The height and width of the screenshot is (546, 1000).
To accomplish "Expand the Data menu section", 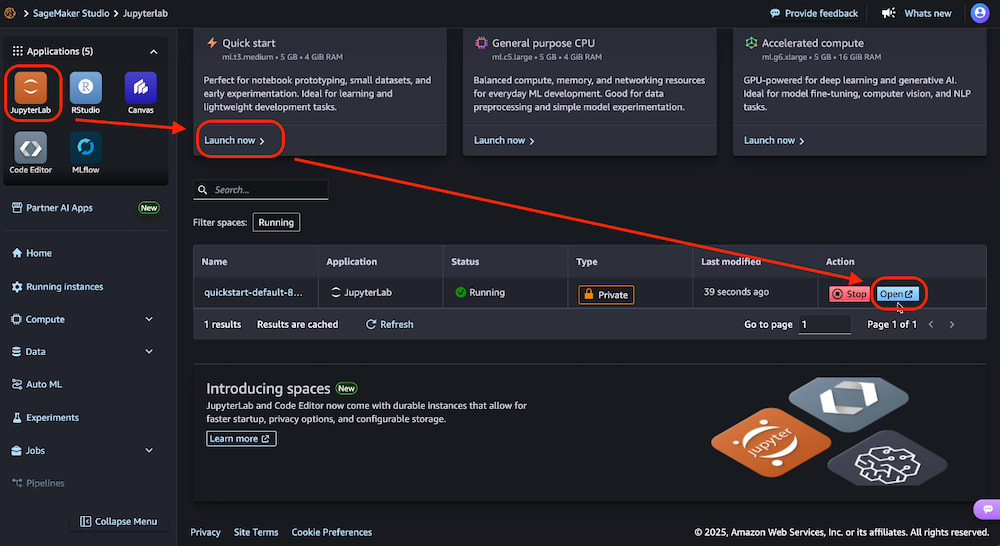I will point(149,351).
